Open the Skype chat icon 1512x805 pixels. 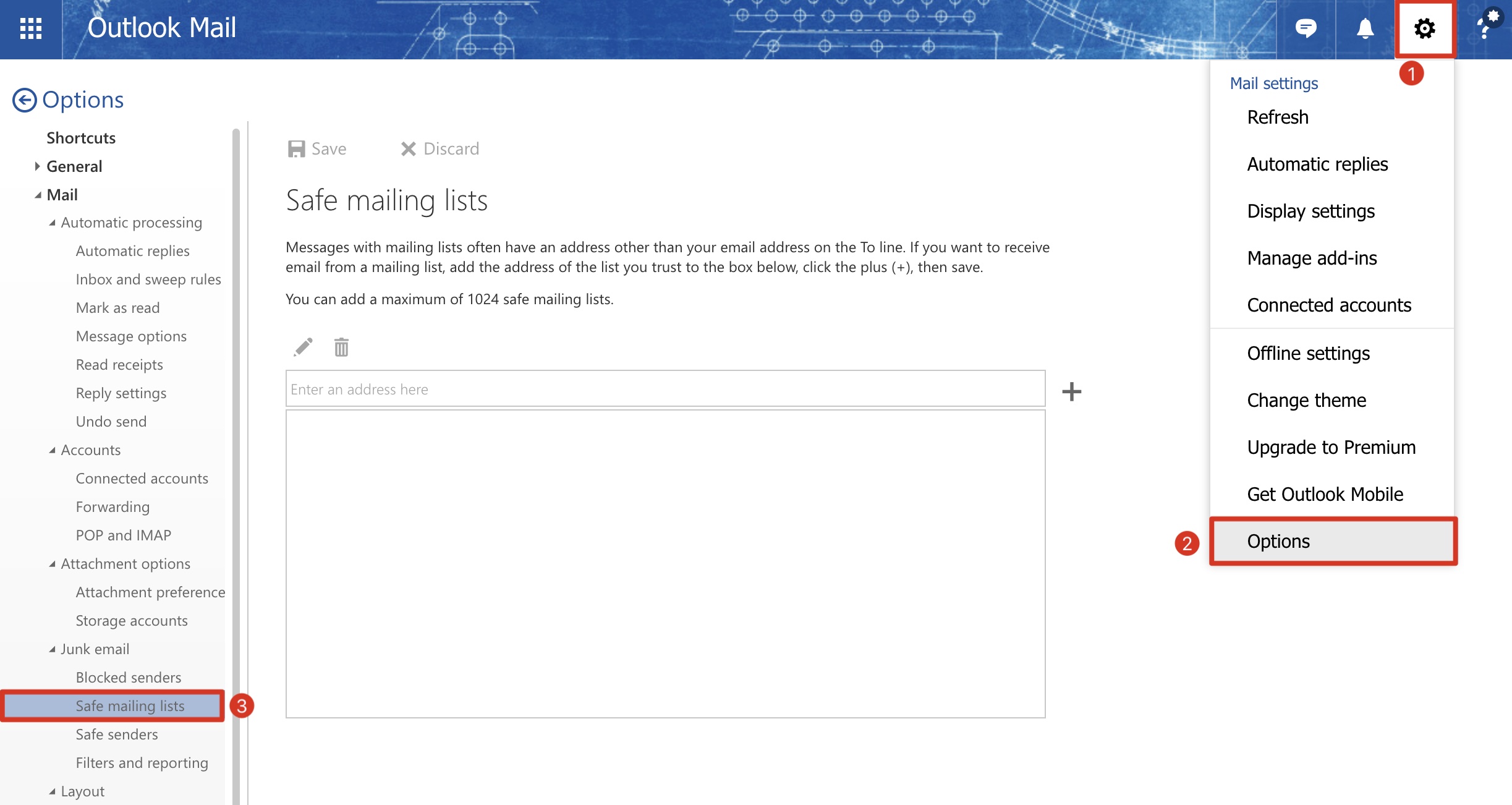pyautogui.click(x=1306, y=28)
